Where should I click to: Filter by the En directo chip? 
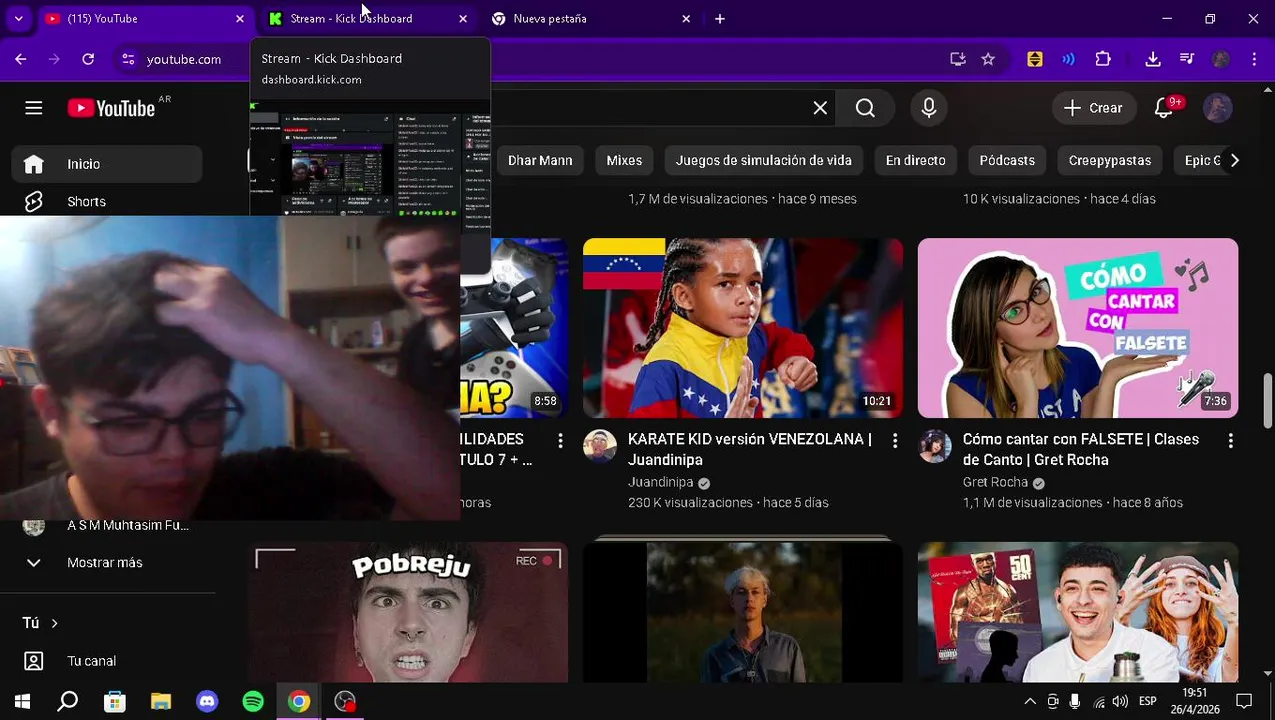(916, 160)
